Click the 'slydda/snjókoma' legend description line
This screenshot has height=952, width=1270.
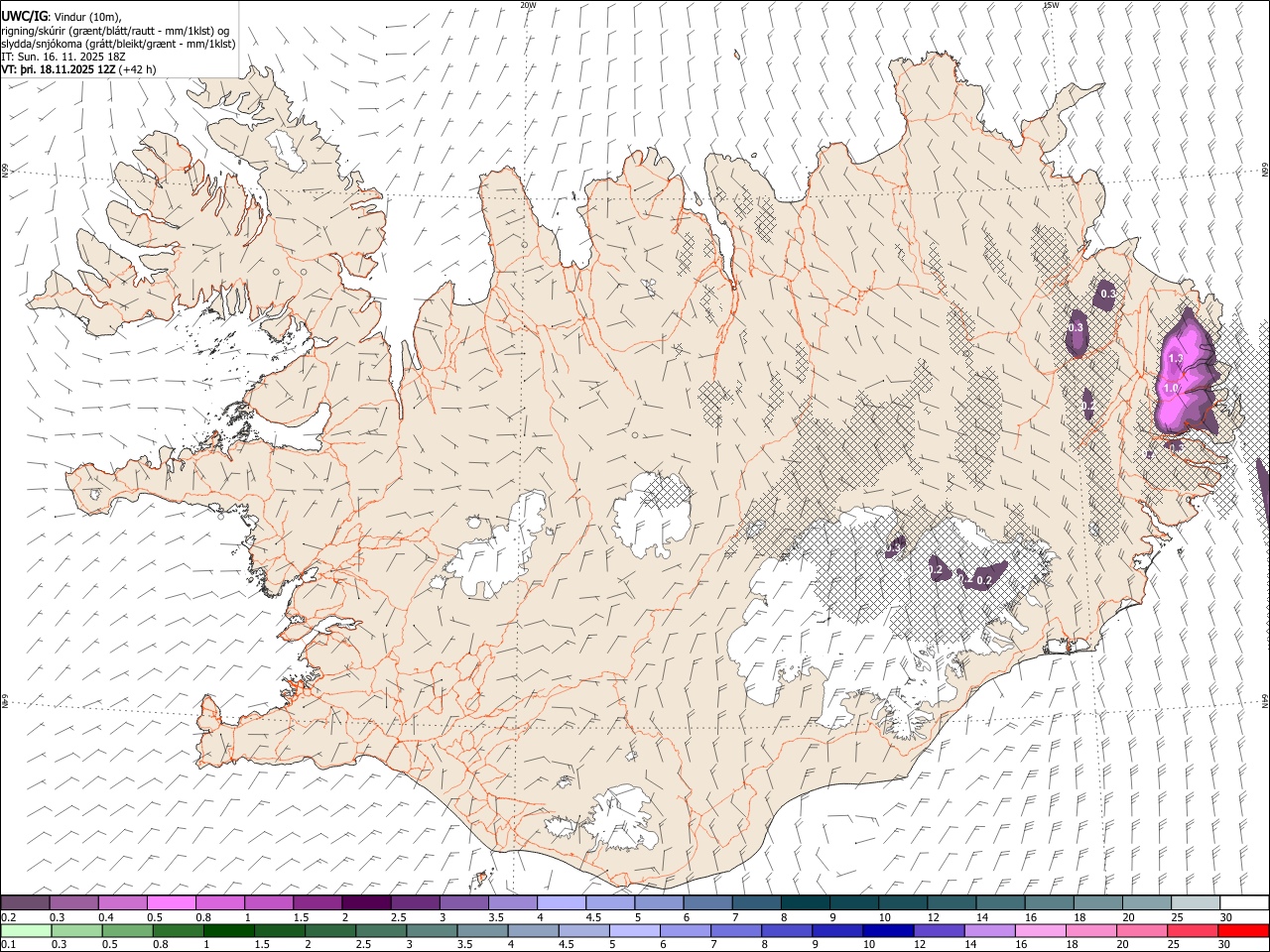118,44
